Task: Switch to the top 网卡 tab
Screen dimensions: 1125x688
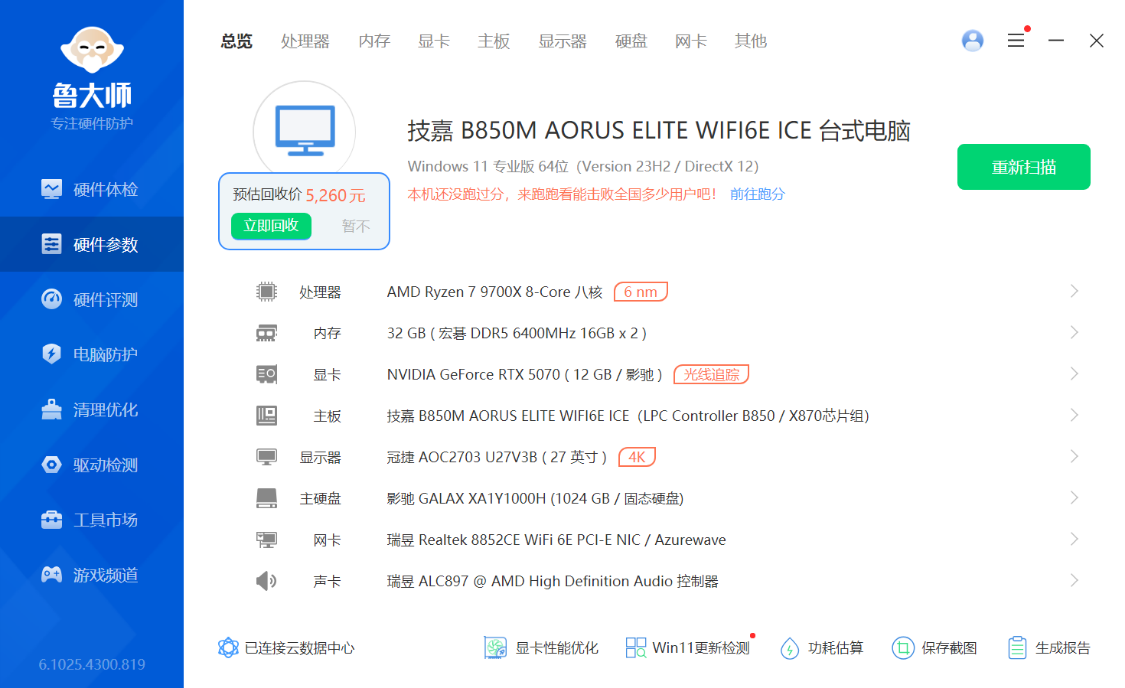Action: 690,41
